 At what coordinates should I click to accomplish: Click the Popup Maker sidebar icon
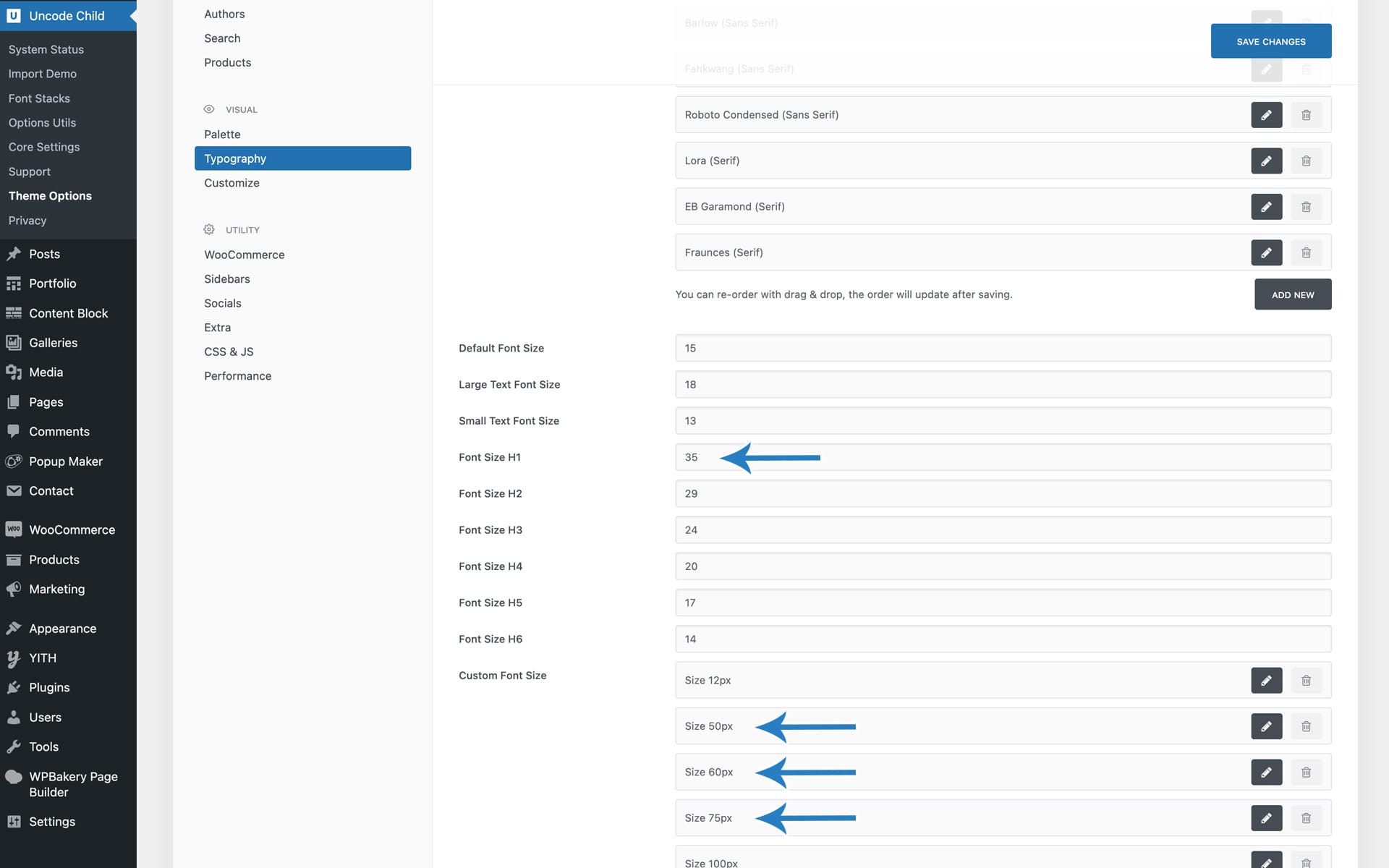(14, 461)
